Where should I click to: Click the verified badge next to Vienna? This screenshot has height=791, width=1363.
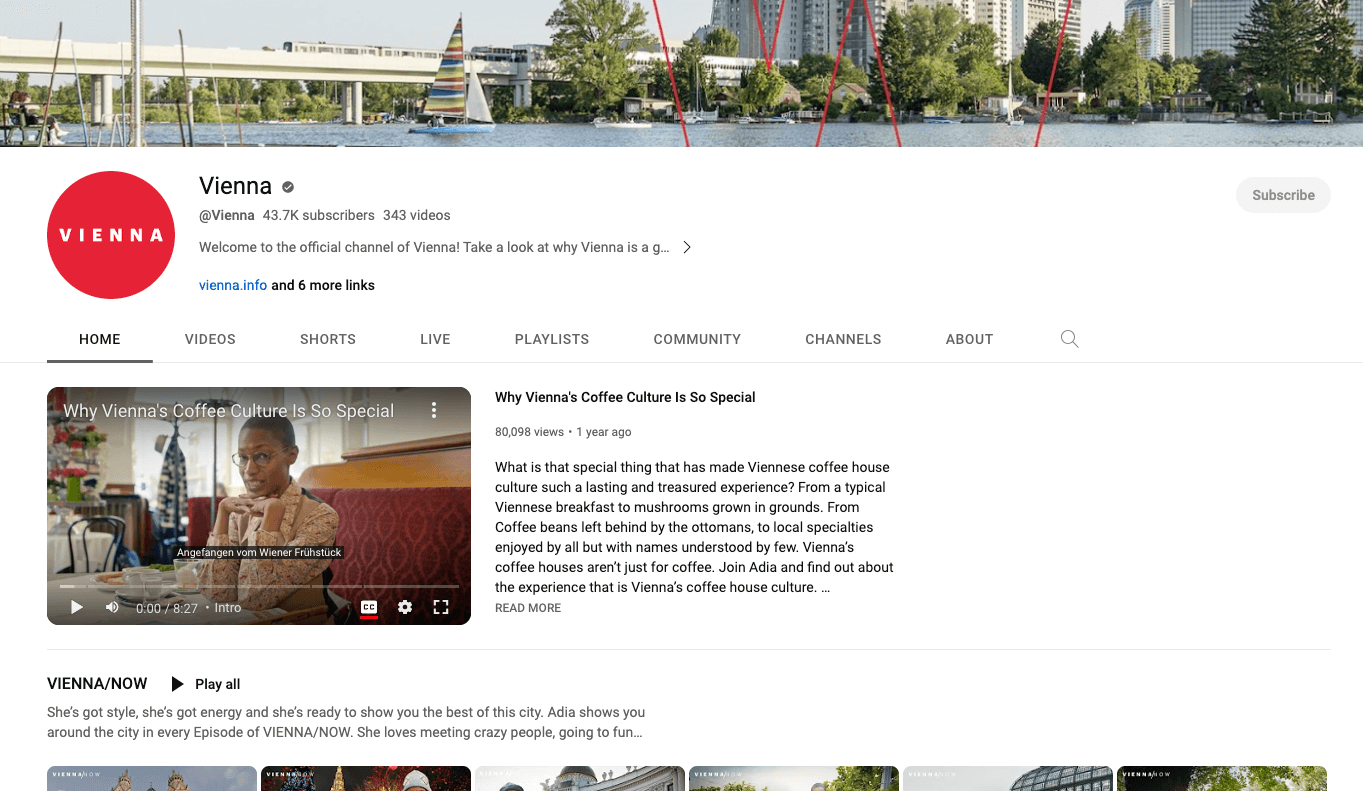coord(288,187)
